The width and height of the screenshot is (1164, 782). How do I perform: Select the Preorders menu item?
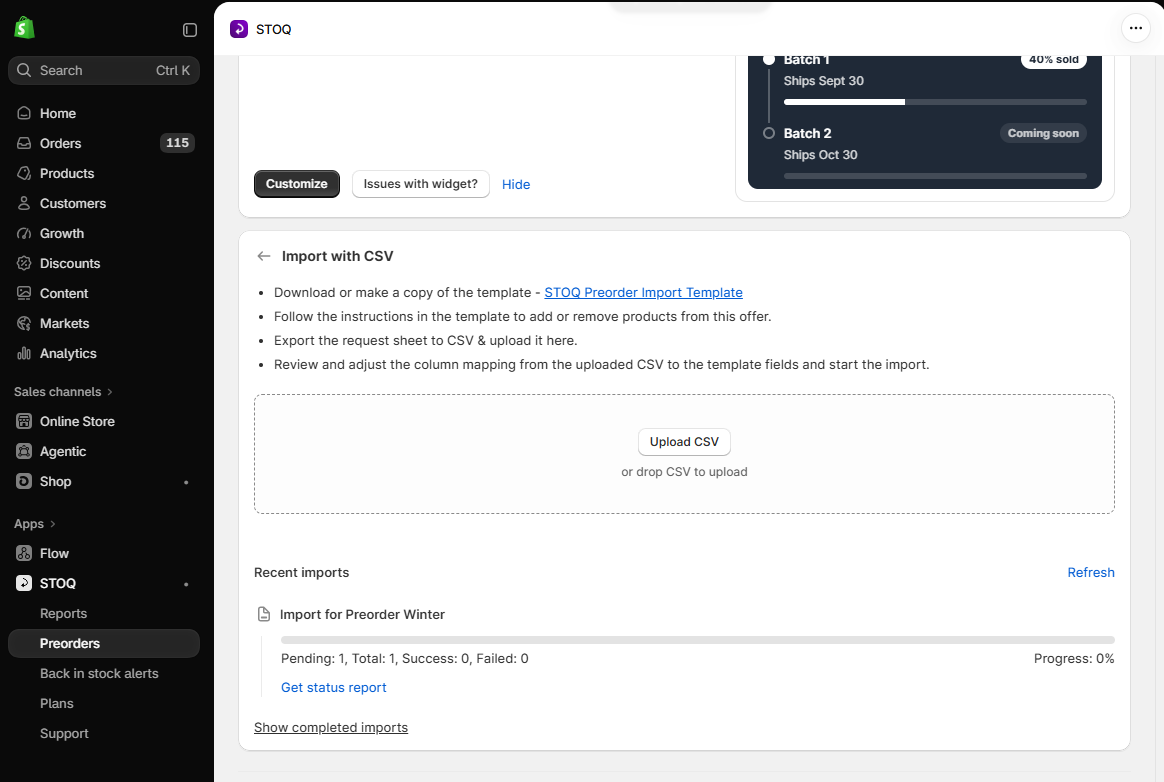click(104, 643)
